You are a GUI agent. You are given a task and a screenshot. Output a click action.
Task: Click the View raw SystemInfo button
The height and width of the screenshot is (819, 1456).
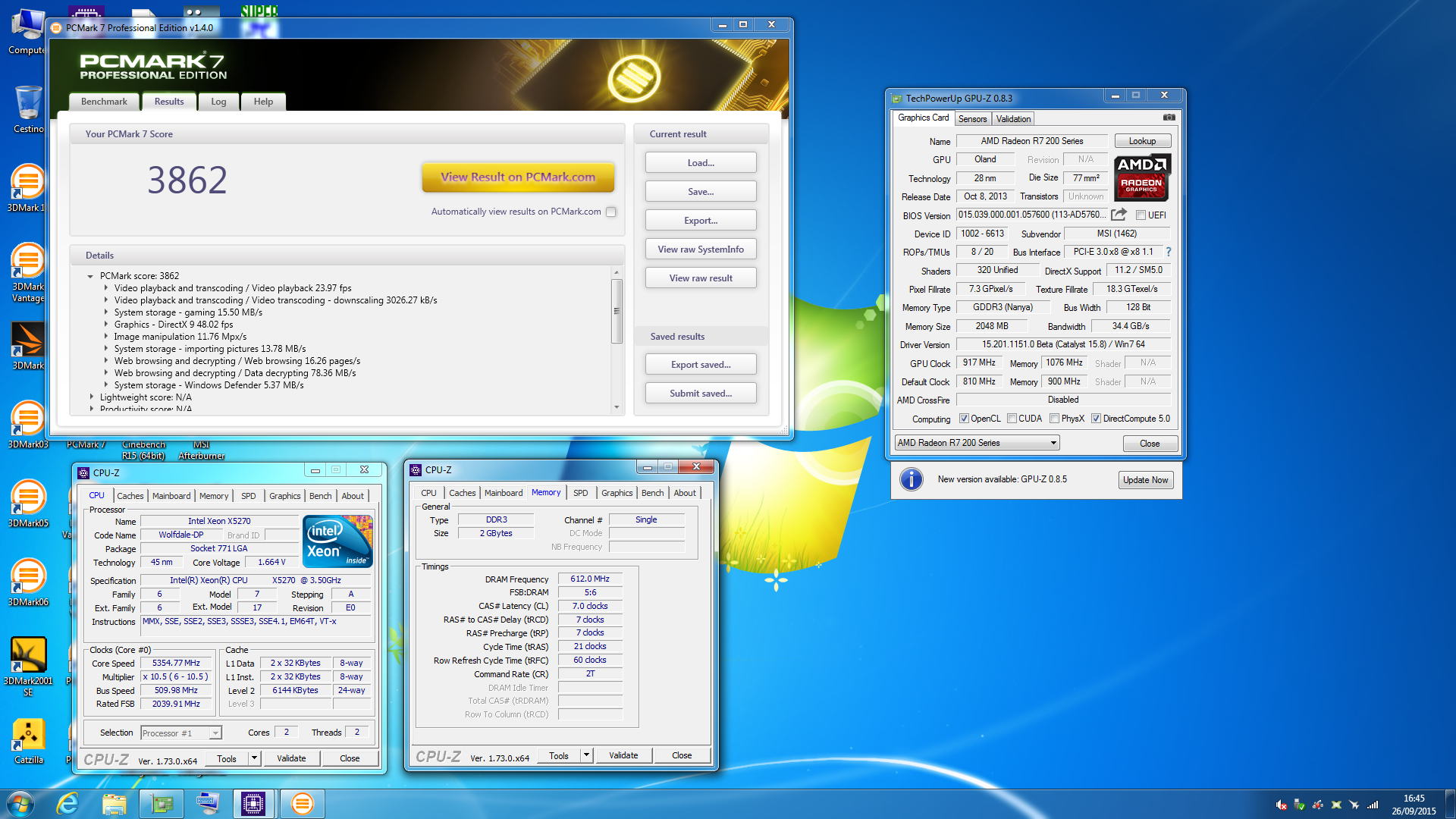pos(701,249)
